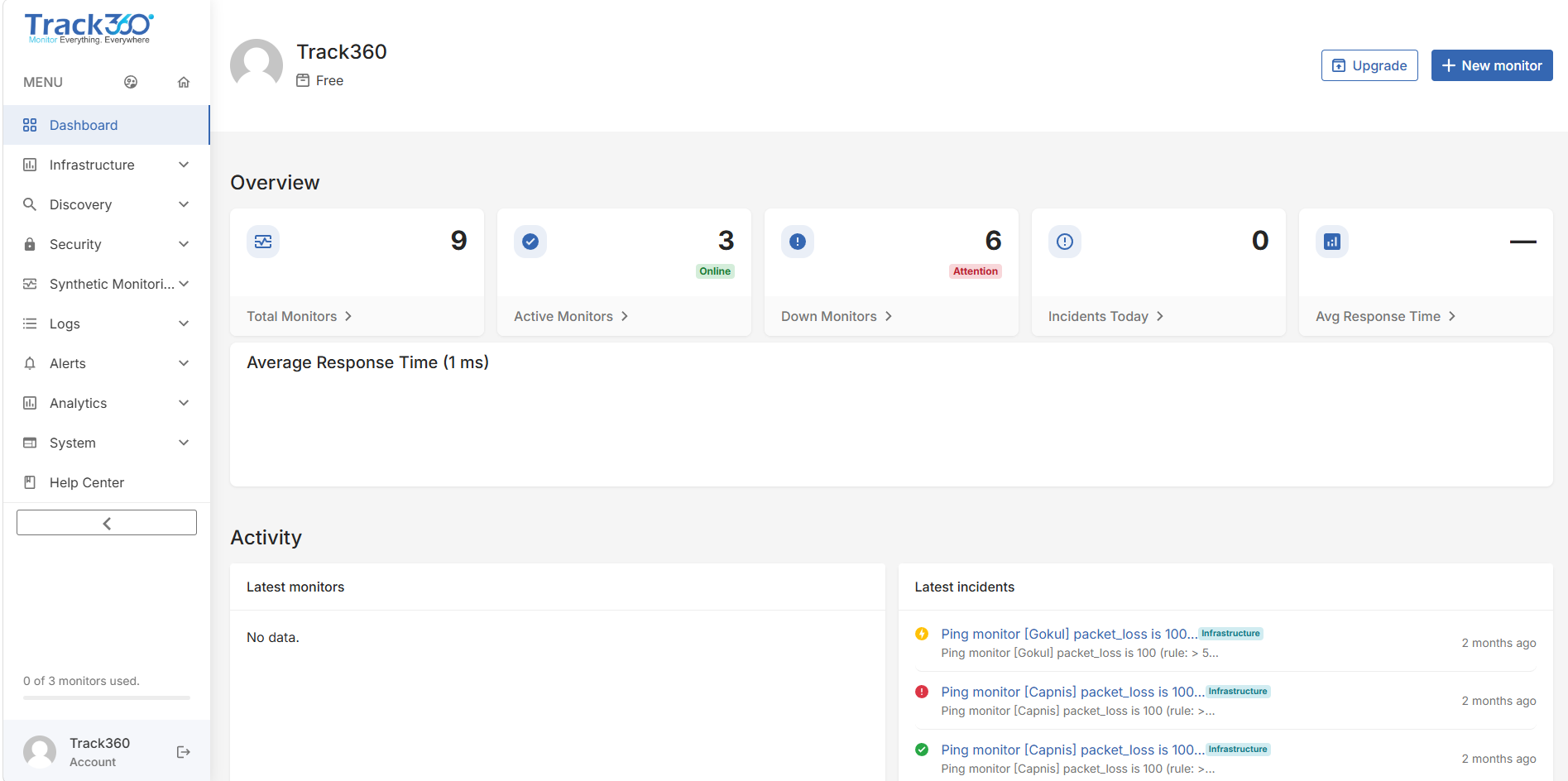Image resolution: width=1568 pixels, height=781 pixels.
Task: Click the Analytics bar chart icon
Action: [30, 403]
